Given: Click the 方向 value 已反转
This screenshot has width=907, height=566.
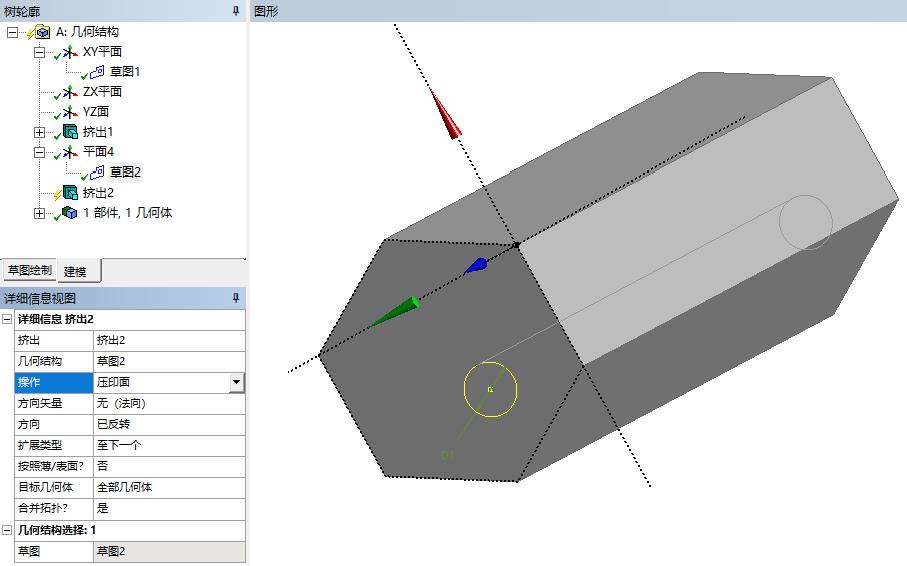Looking at the screenshot, I should point(168,424).
